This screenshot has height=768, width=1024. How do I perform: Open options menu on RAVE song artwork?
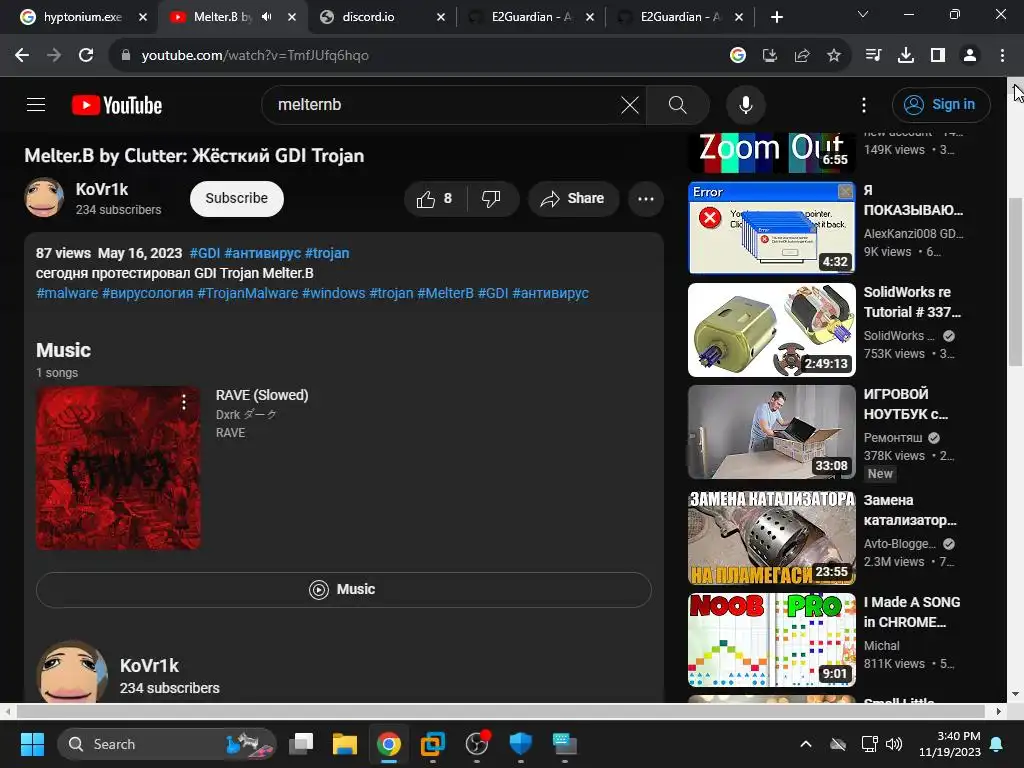(184, 402)
